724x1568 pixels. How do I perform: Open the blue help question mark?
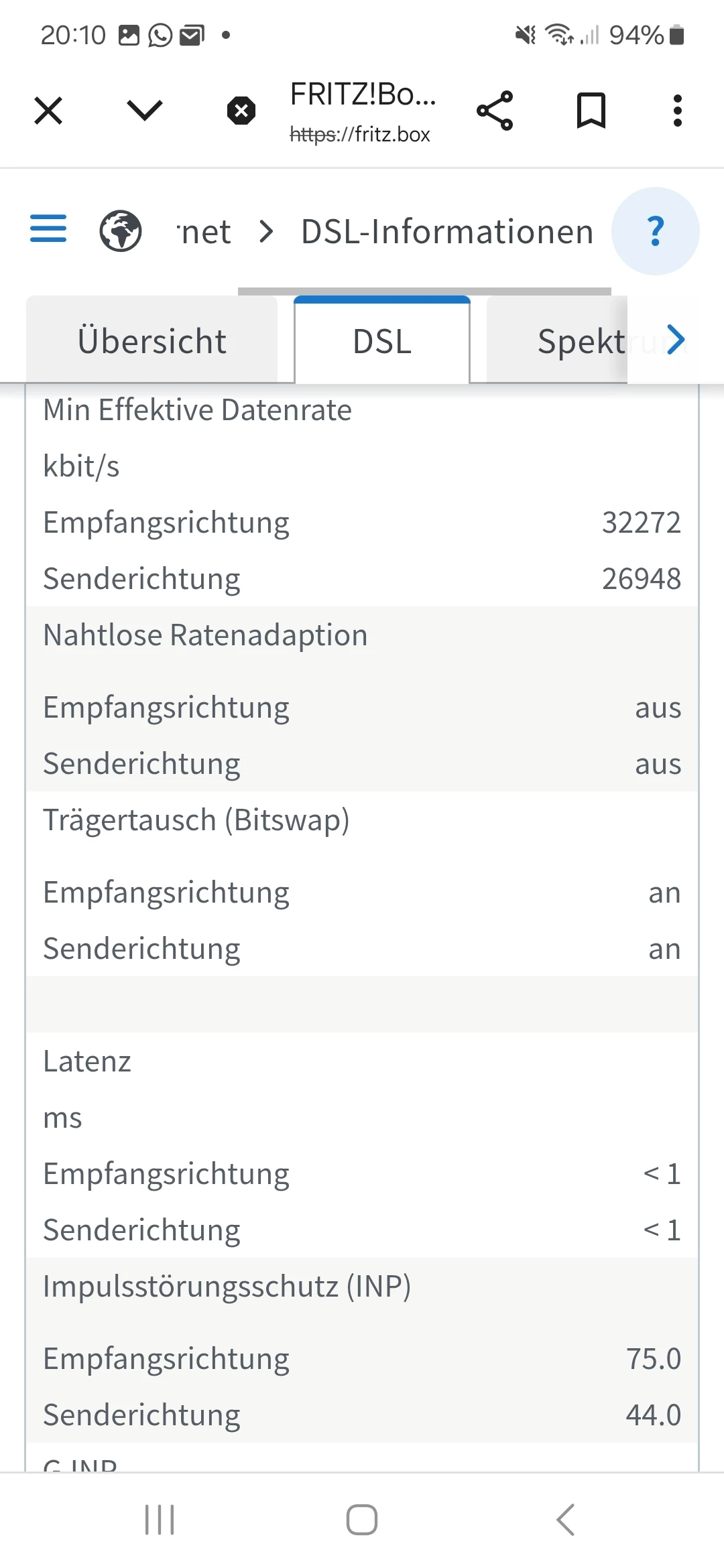tap(656, 231)
